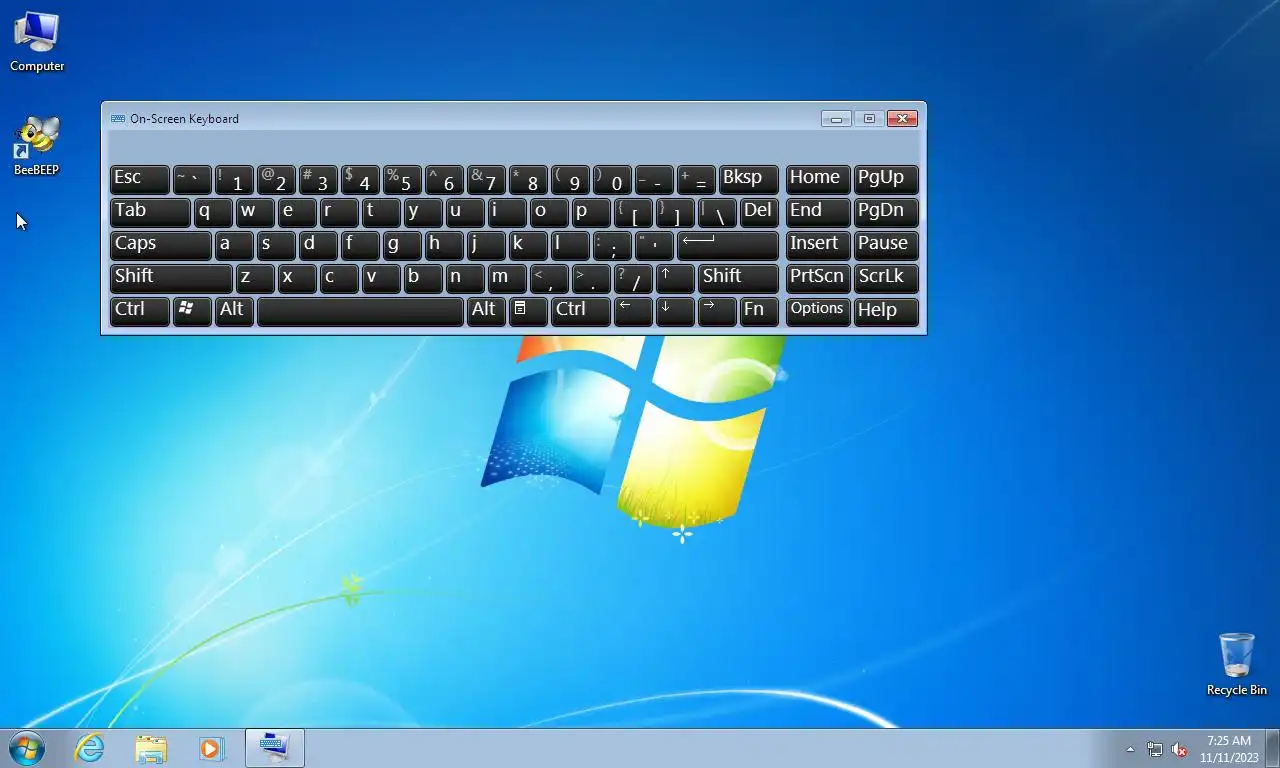Viewport: 1280px width, 768px height.
Task: Click the up arrow key
Action: tap(675, 278)
